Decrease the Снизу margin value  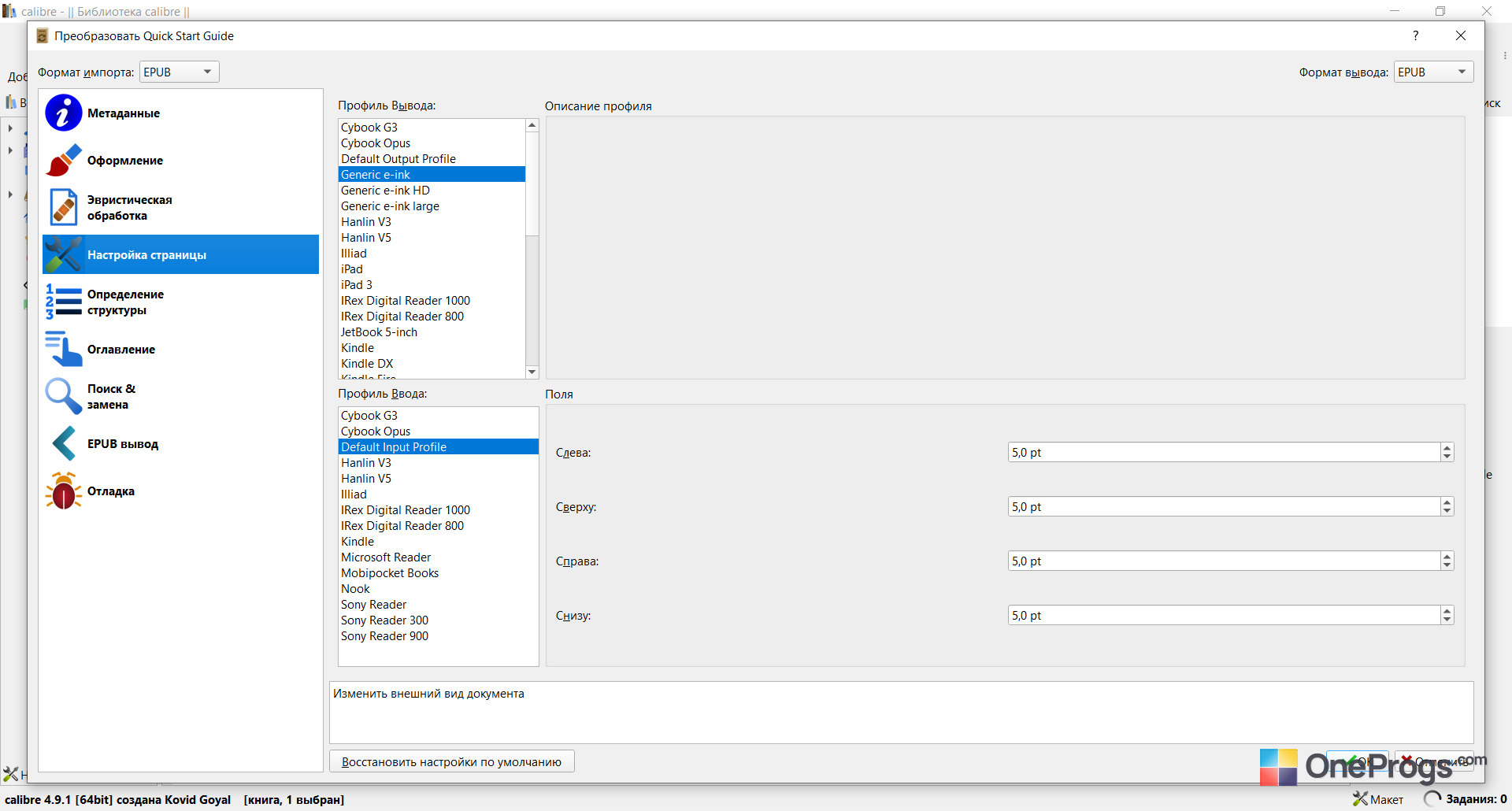click(1447, 620)
